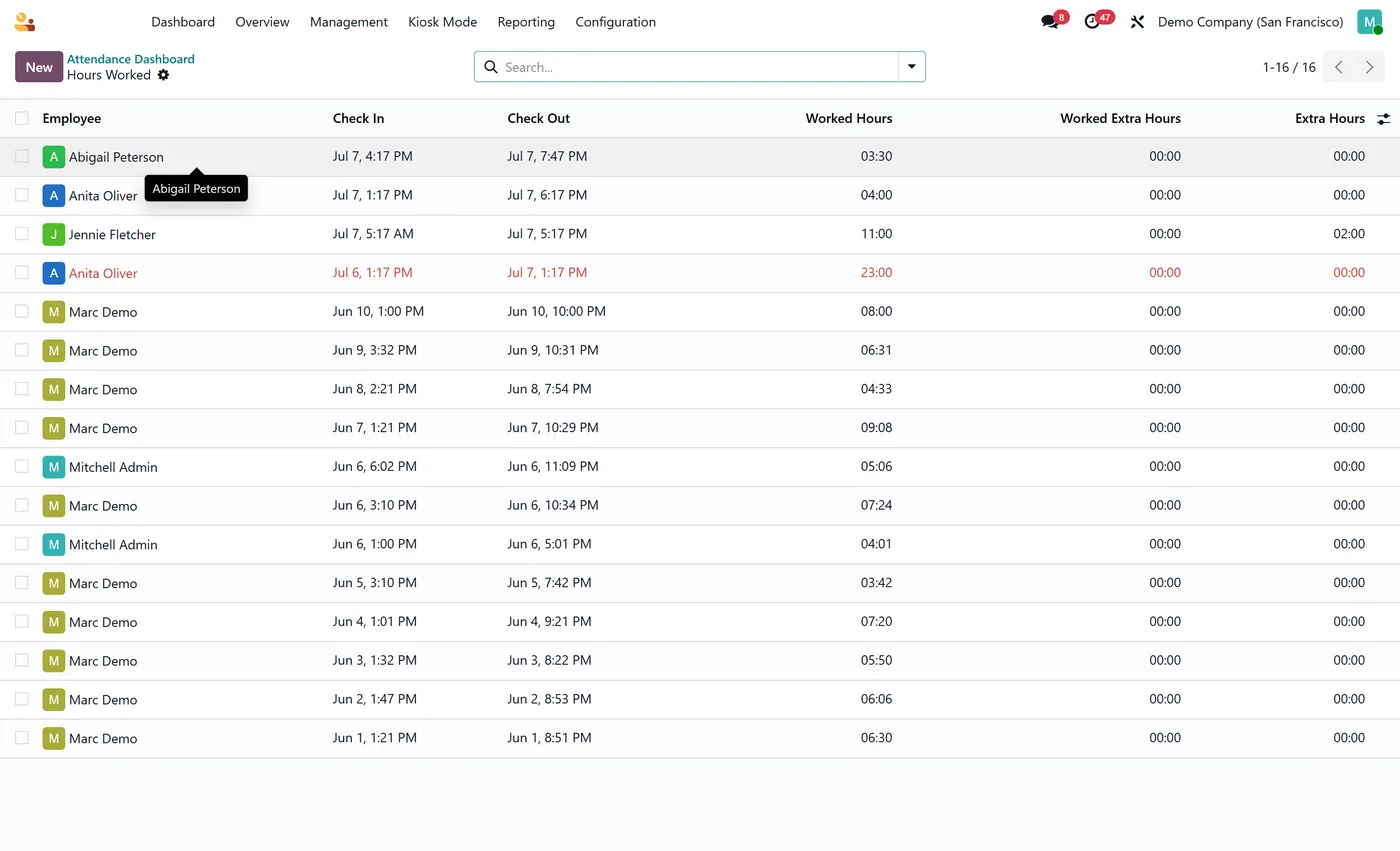1400x851 pixels.
Task: Click Mitchell Admin avatar in Jun 6, 1:00 PM row
Action: coord(53,545)
